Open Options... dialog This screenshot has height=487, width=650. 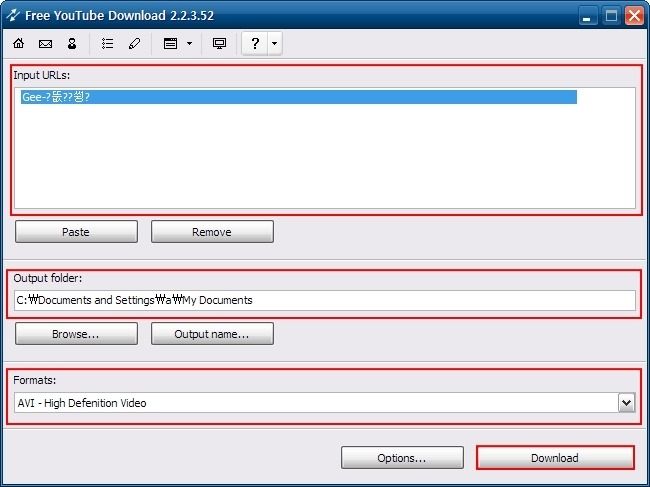(x=402, y=458)
